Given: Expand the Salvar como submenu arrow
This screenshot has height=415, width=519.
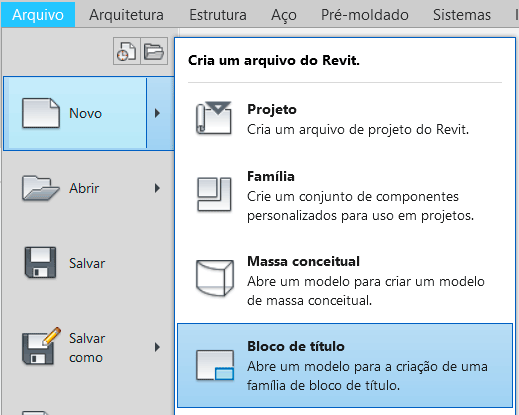Looking at the screenshot, I should click(x=157, y=347).
